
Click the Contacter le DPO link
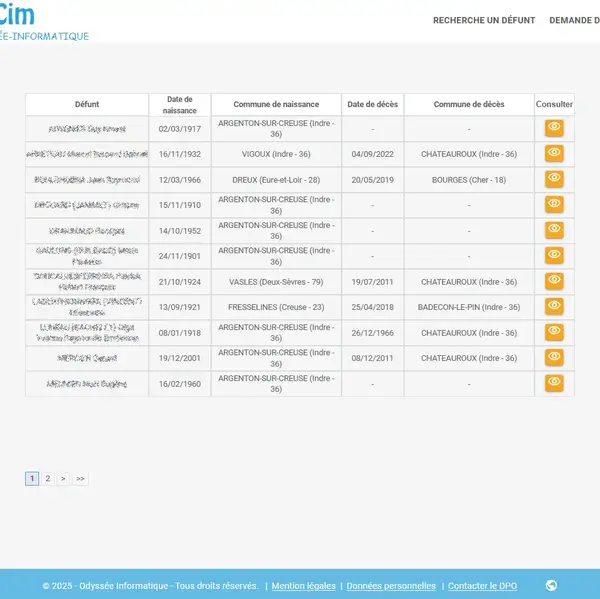point(482,586)
